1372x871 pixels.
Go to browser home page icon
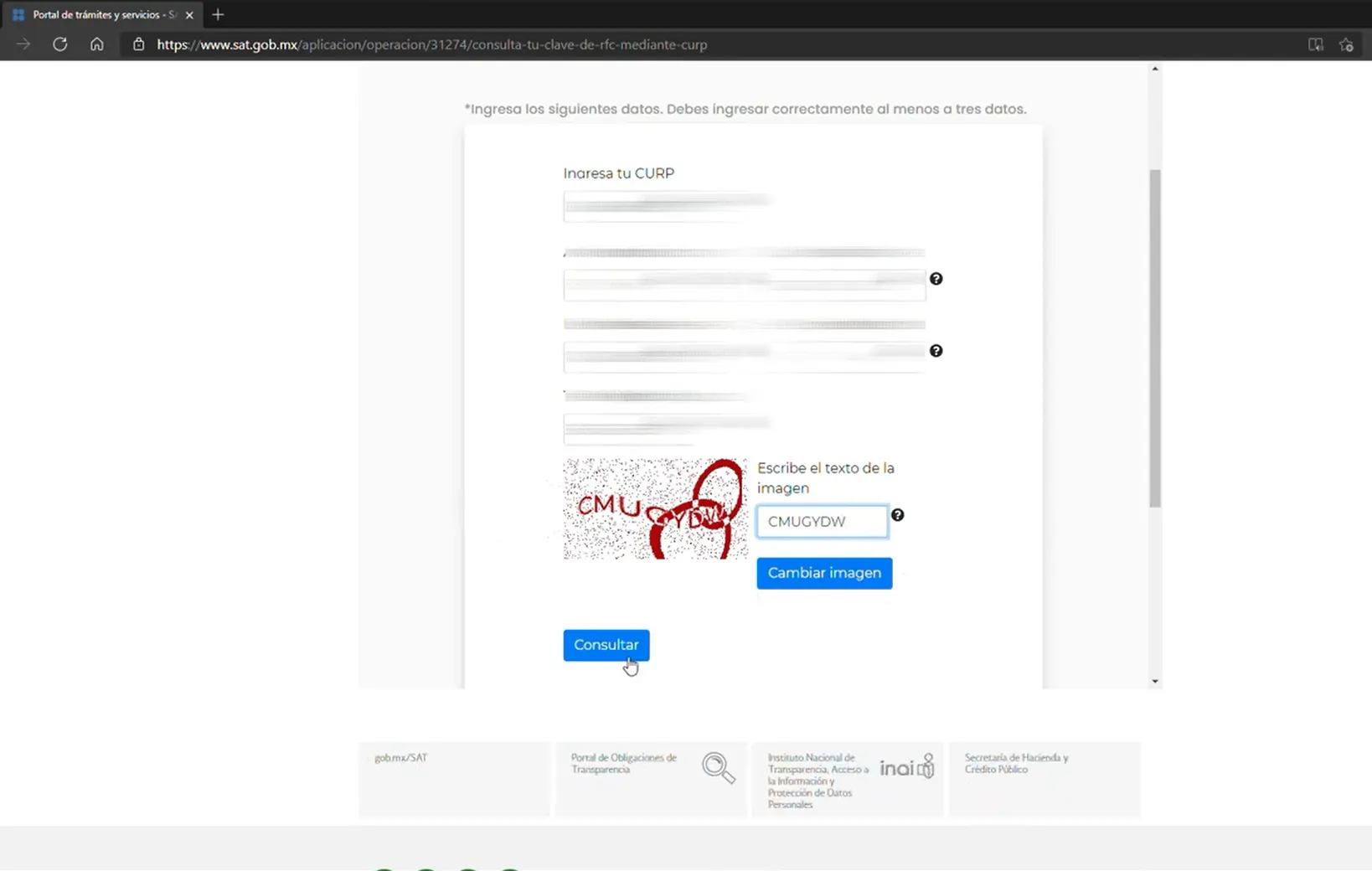tap(97, 44)
